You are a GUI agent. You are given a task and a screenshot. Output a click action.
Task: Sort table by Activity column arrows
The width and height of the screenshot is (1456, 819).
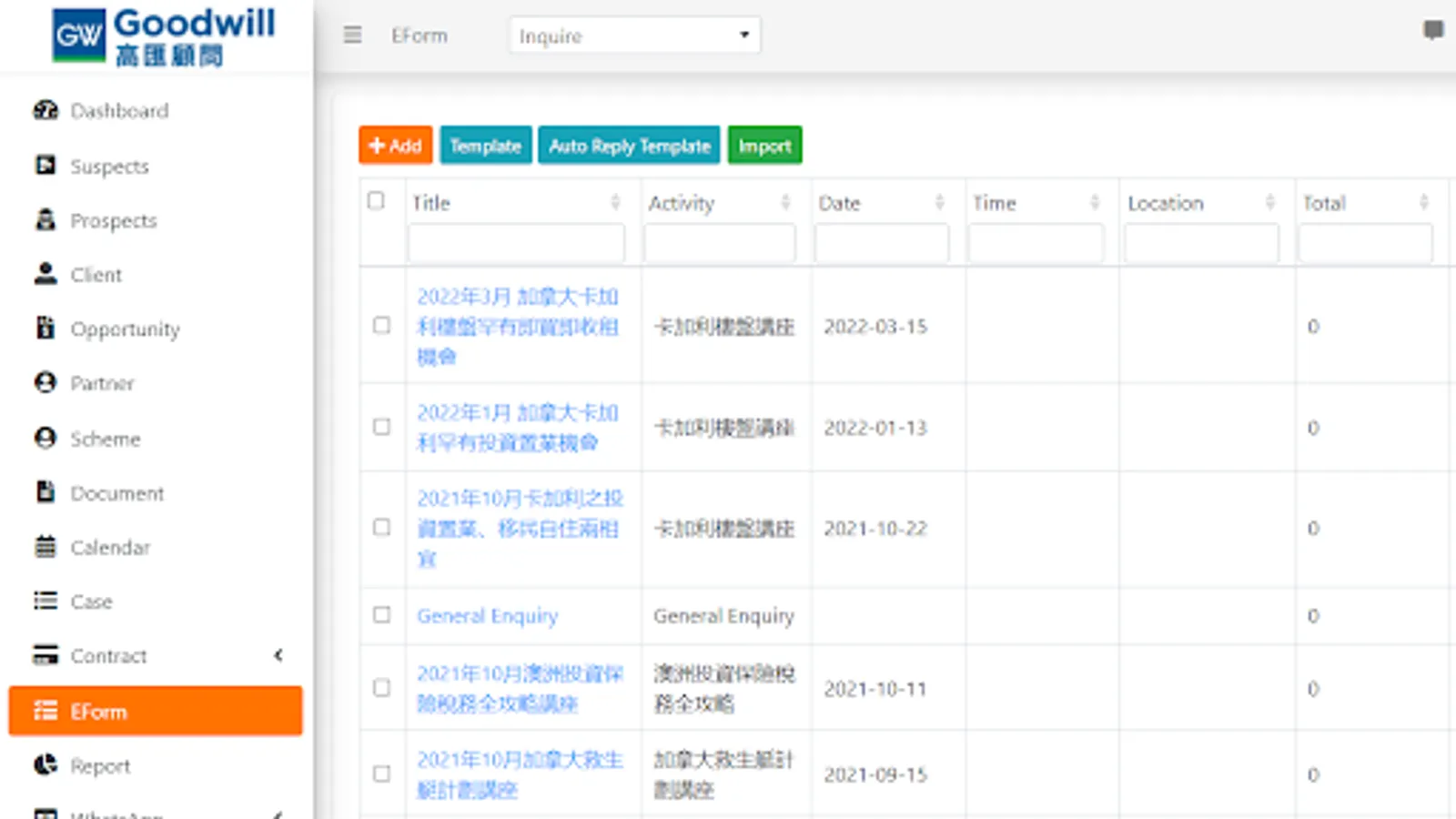tap(785, 202)
